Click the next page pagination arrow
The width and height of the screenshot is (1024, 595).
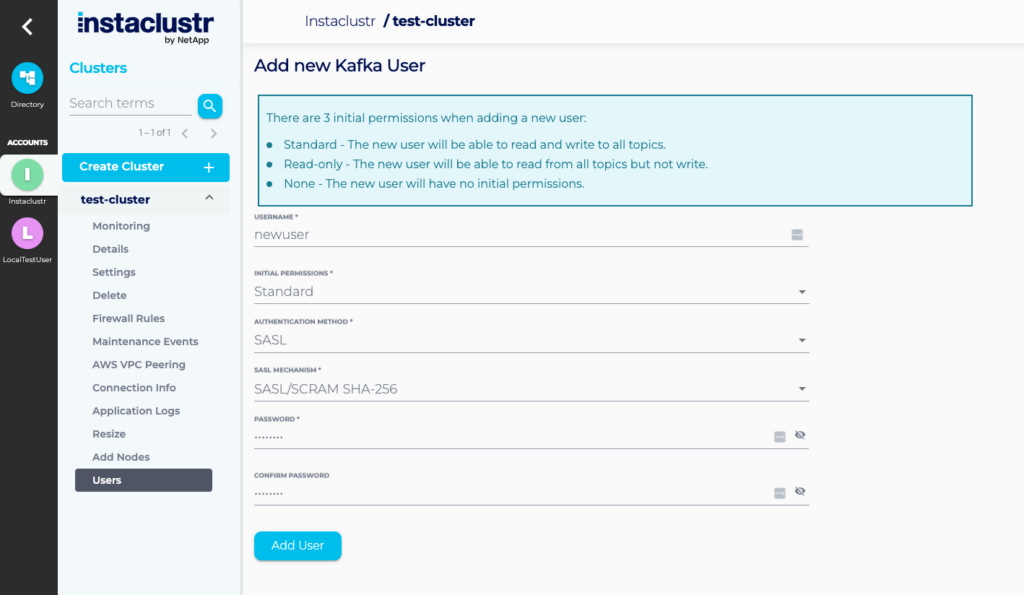[x=213, y=131]
